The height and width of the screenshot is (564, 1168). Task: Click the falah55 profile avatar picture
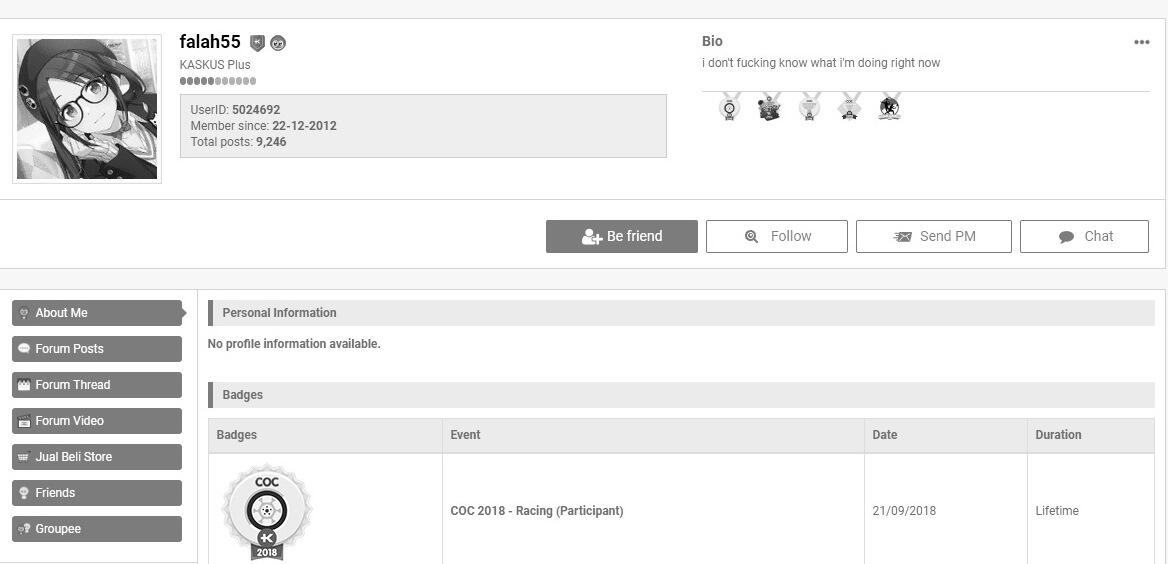(x=87, y=109)
